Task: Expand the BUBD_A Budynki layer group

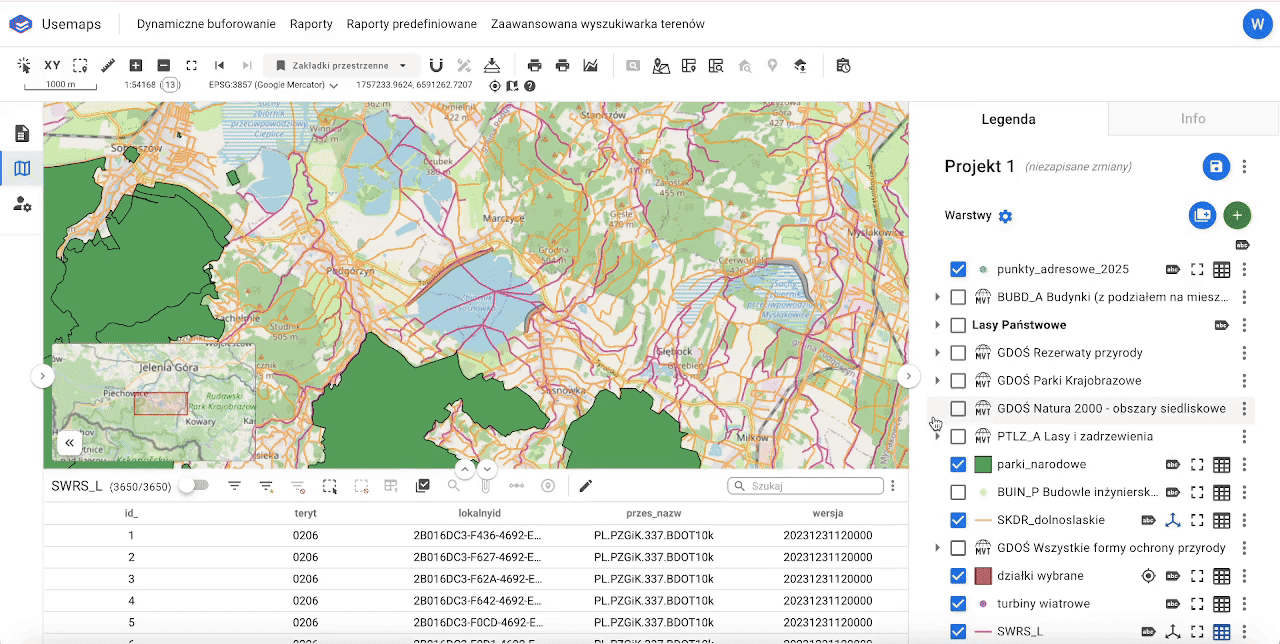Action: (x=937, y=297)
